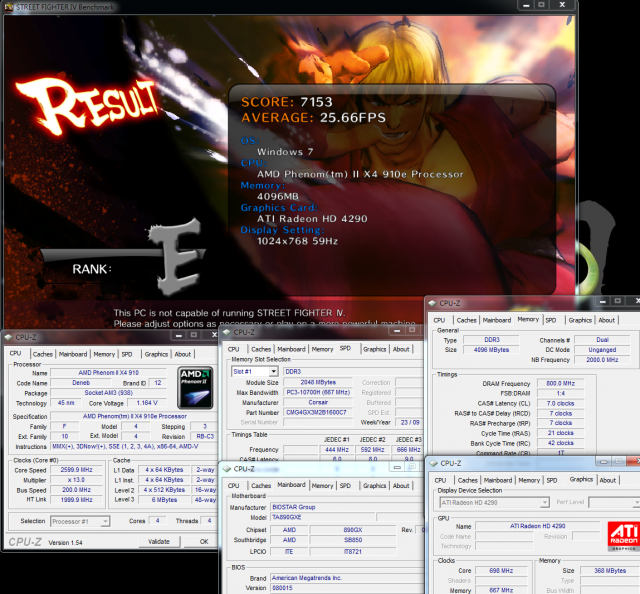Select Caches tab in the SPD window
640x594 pixels.
point(261,349)
